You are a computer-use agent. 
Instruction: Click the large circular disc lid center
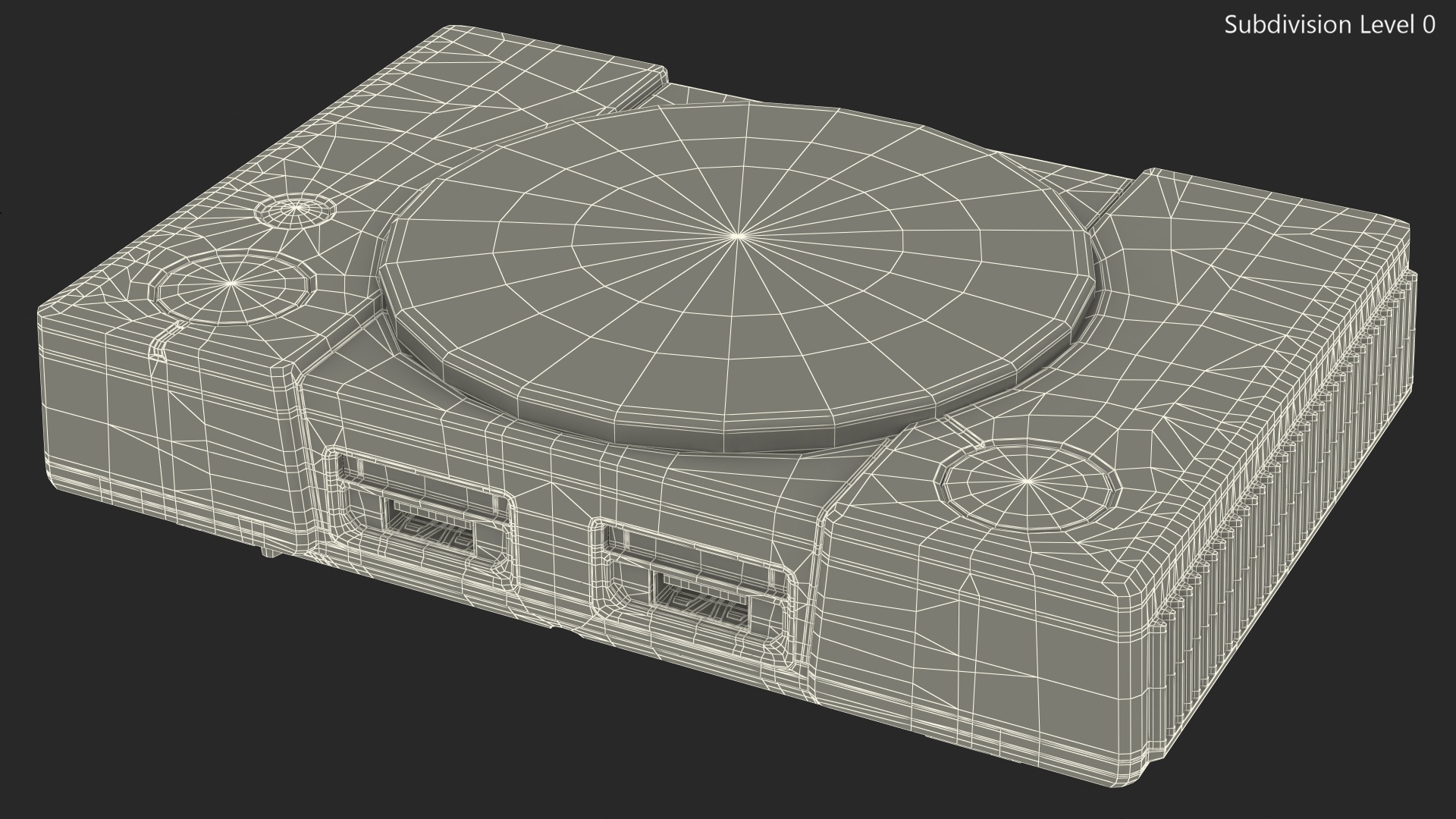[737, 236]
